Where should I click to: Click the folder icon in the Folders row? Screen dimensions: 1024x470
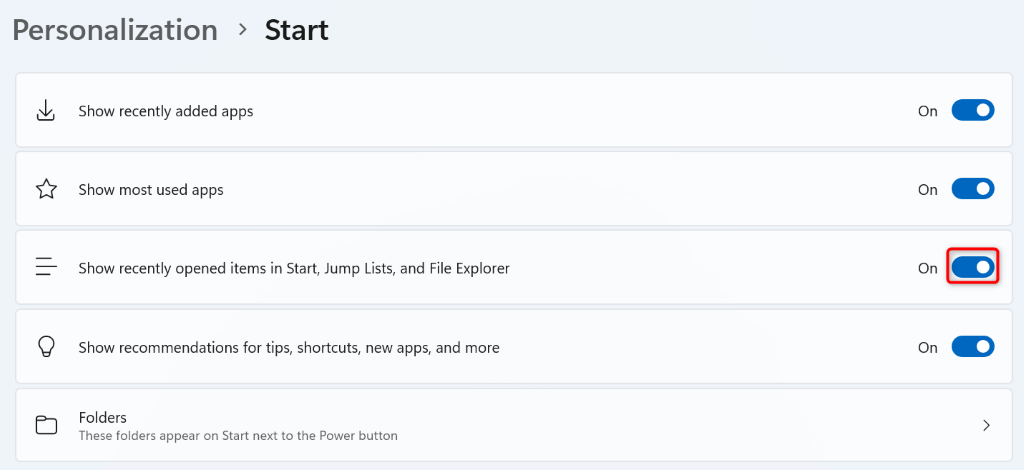point(46,425)
